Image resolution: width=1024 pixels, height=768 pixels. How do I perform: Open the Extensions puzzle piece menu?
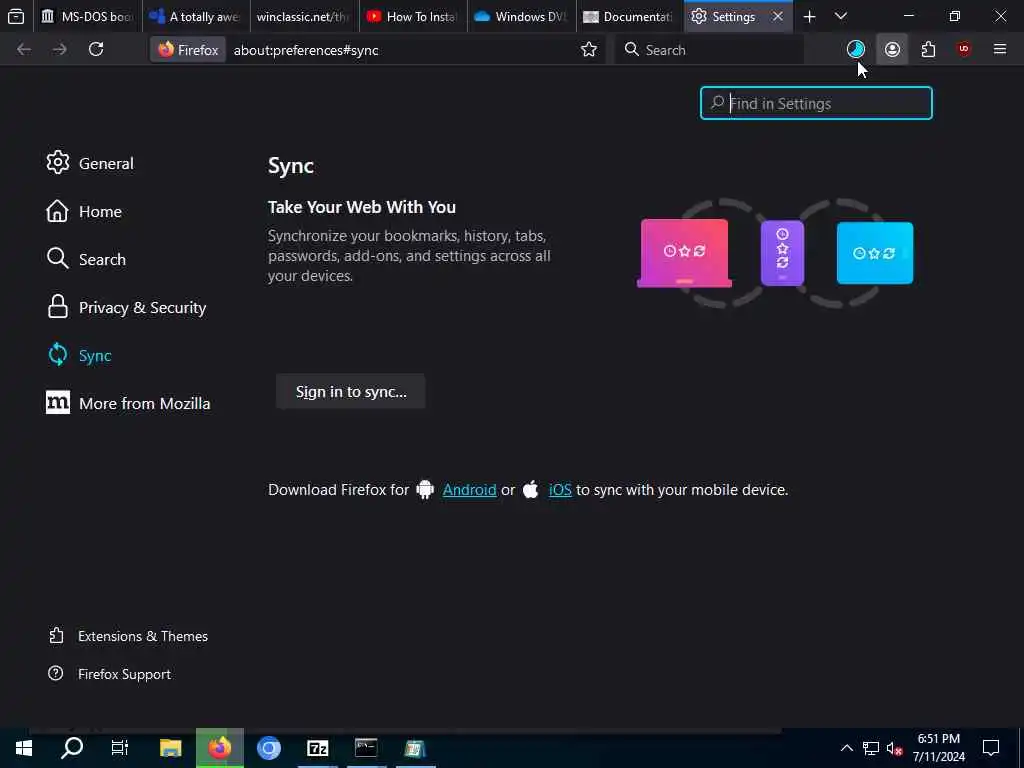928,49
